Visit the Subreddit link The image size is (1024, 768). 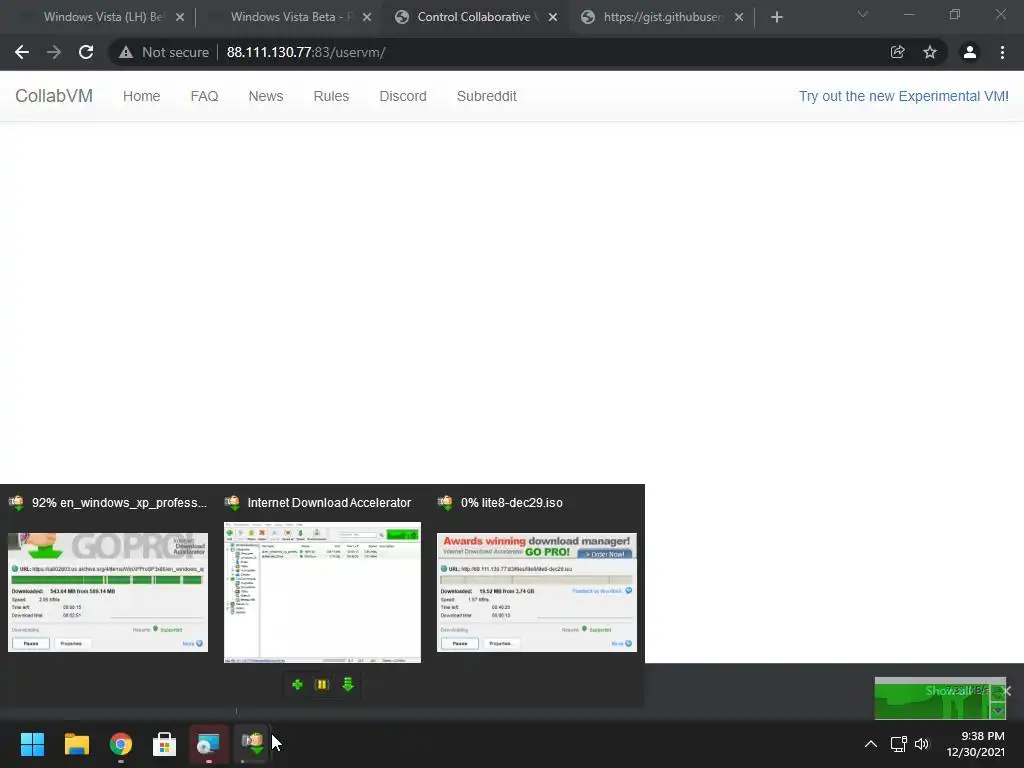coord(487,96)
